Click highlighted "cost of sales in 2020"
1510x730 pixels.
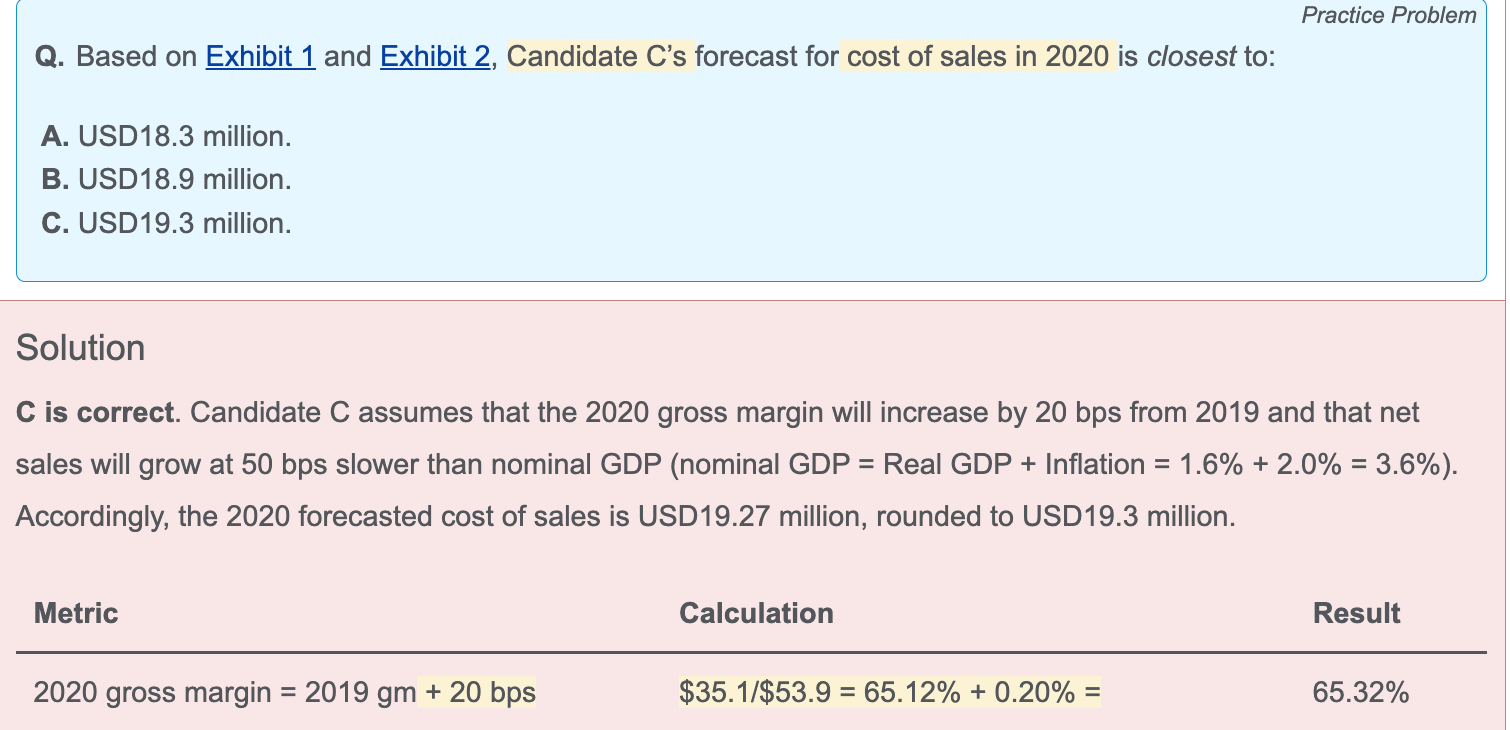pyautogui.click(x=978, y=57)
